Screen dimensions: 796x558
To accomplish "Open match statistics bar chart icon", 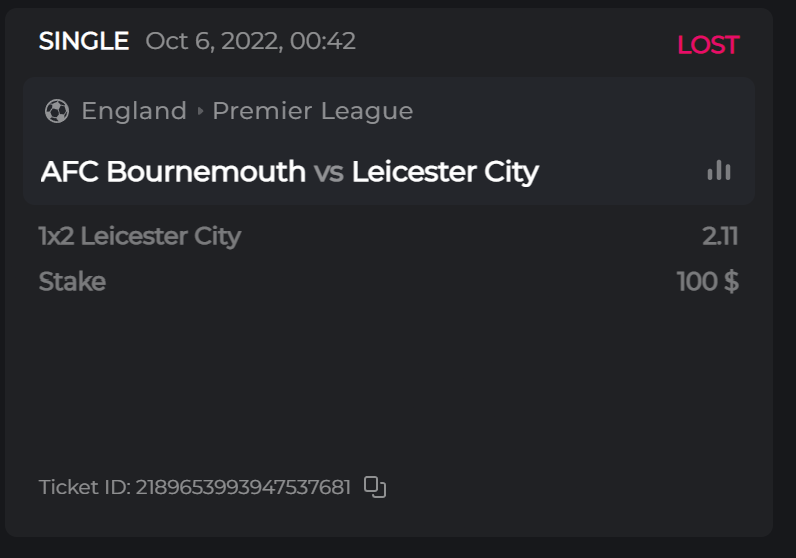I will click(718, 171).
